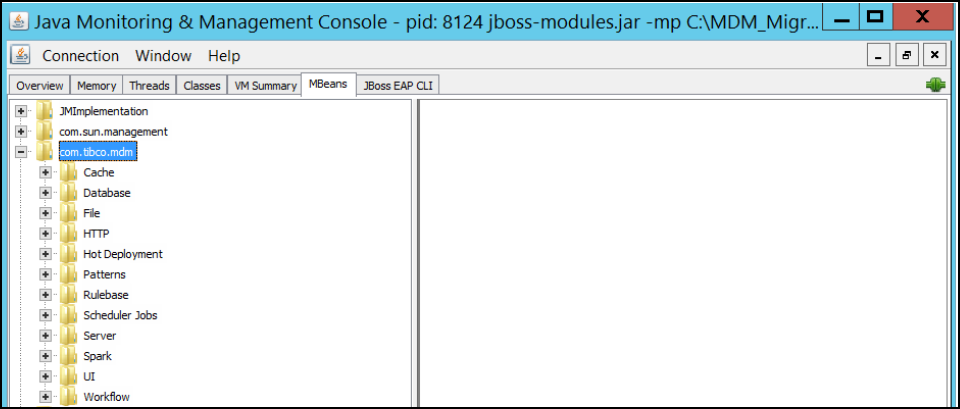The image size is (960, 409).
Task: Expand the Database node
Action: tap(45, 193)
